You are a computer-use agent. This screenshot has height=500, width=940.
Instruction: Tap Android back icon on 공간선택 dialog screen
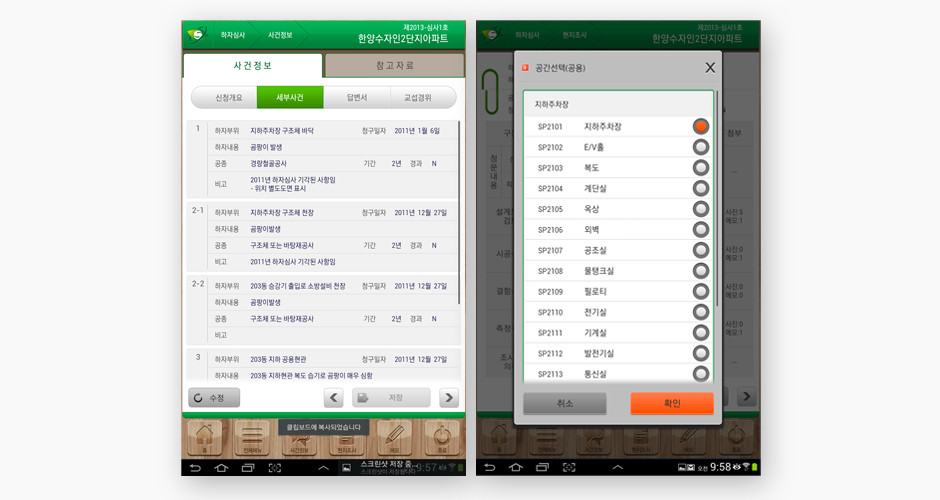point(490,467)
